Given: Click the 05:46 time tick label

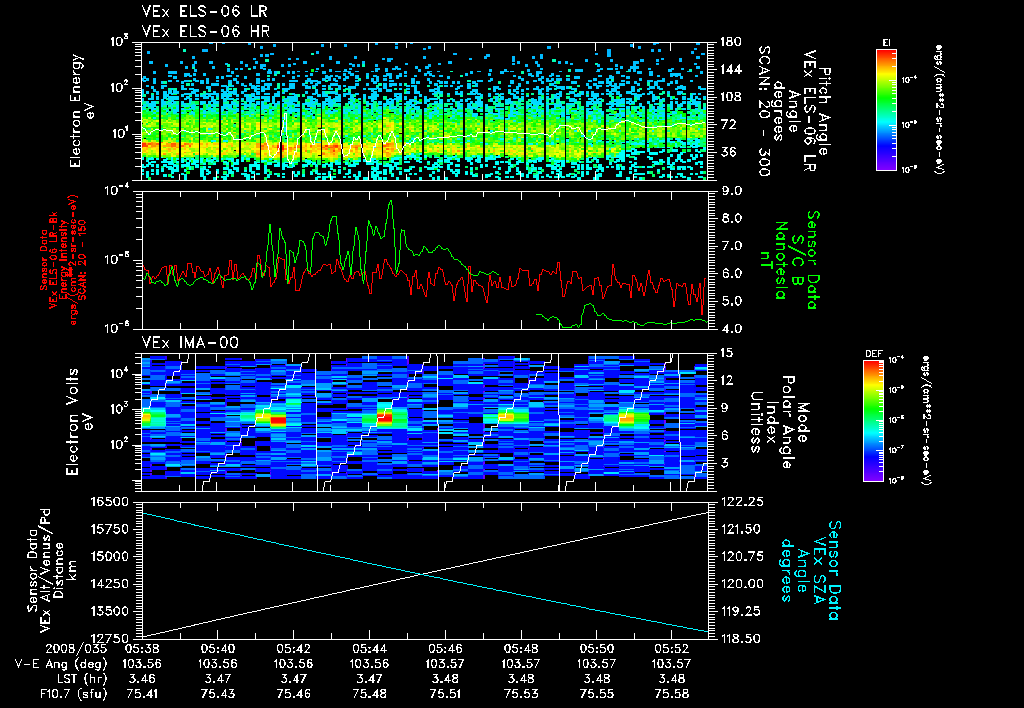Looking at the screenshot, I should click(445, 649).
